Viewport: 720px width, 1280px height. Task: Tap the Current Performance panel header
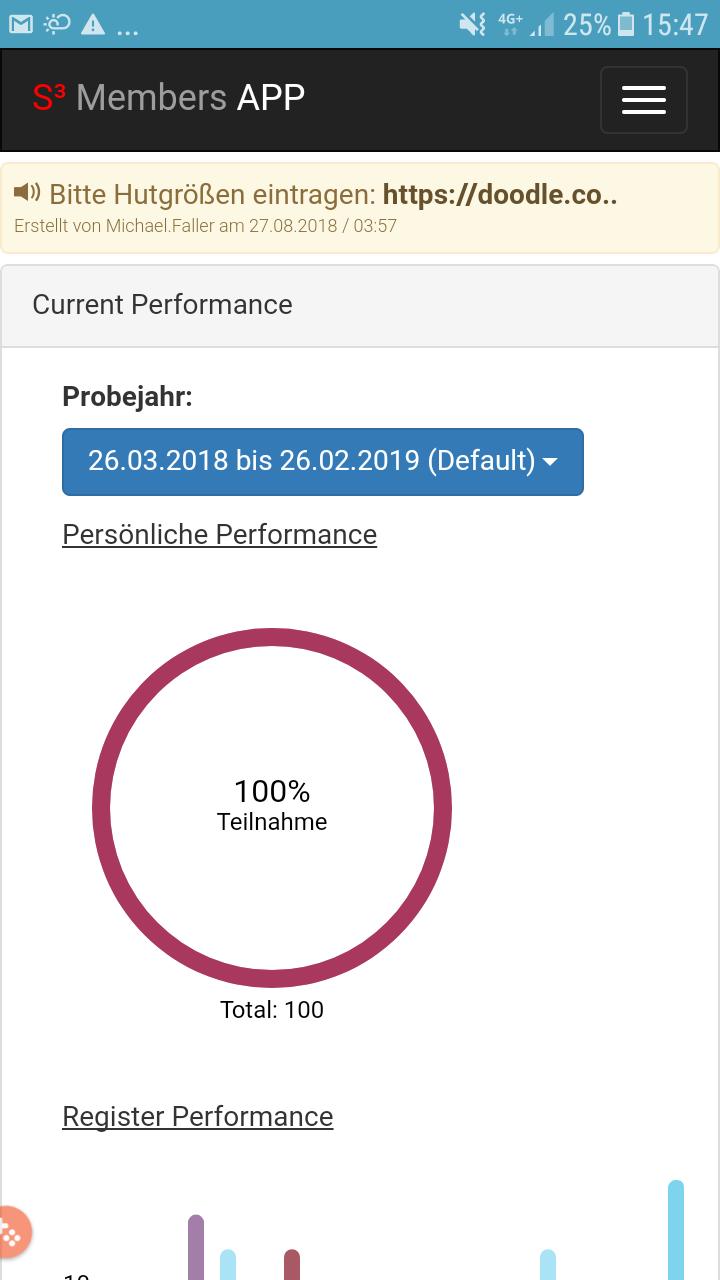[x=162, y=305]
